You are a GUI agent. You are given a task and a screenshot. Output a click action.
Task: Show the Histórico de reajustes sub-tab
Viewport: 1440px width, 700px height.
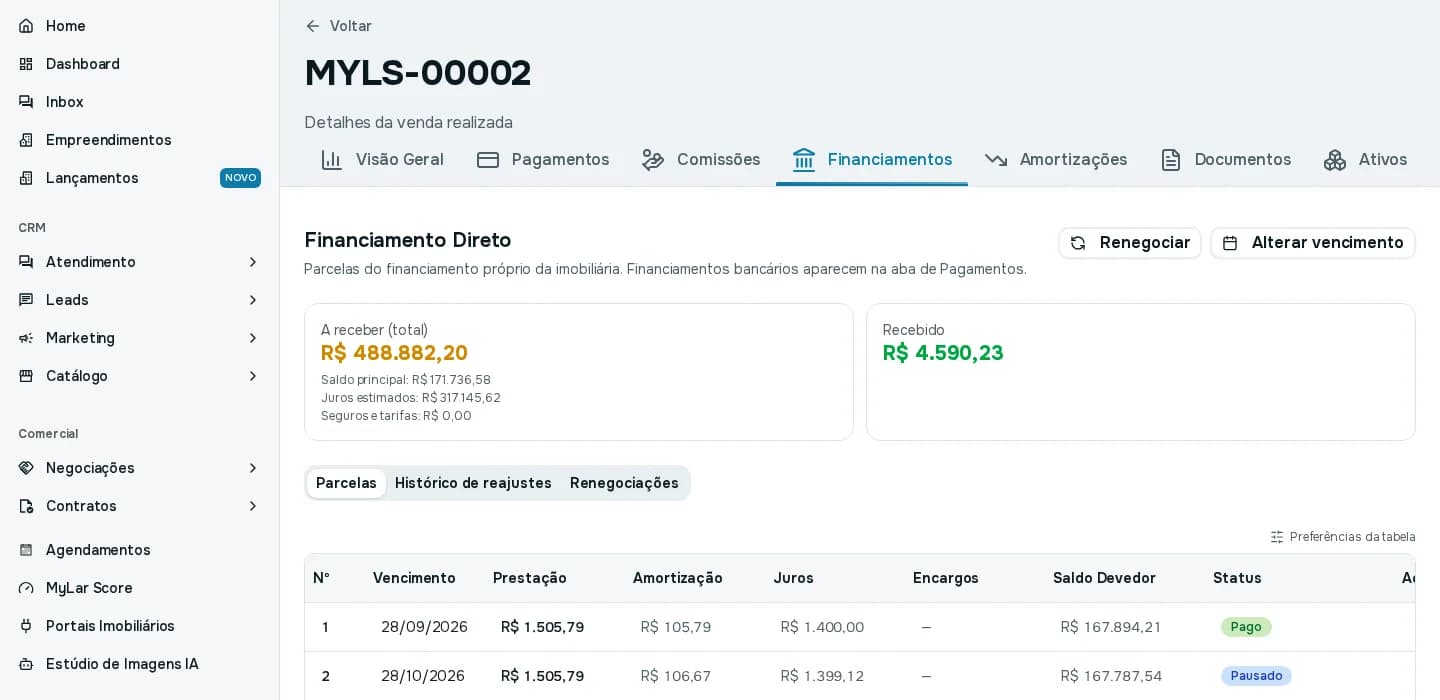[473, 483]
